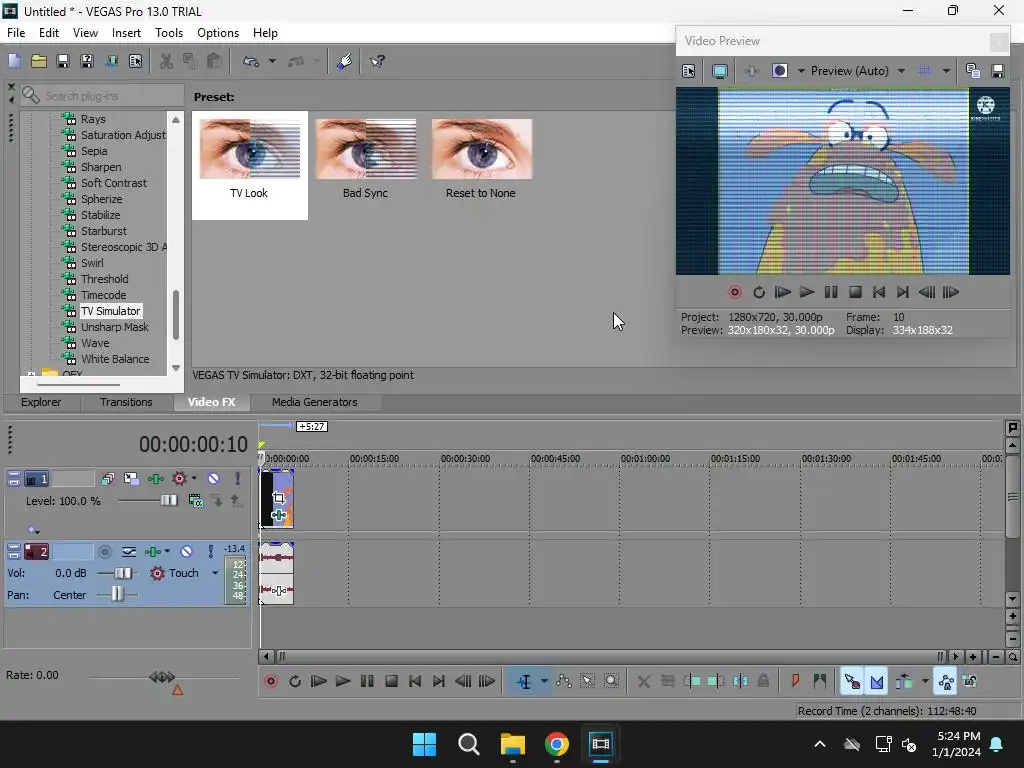Click the Render As toolbar icon
The width and height of the screenshot is (1024, 768).
[x=111, y=61]
